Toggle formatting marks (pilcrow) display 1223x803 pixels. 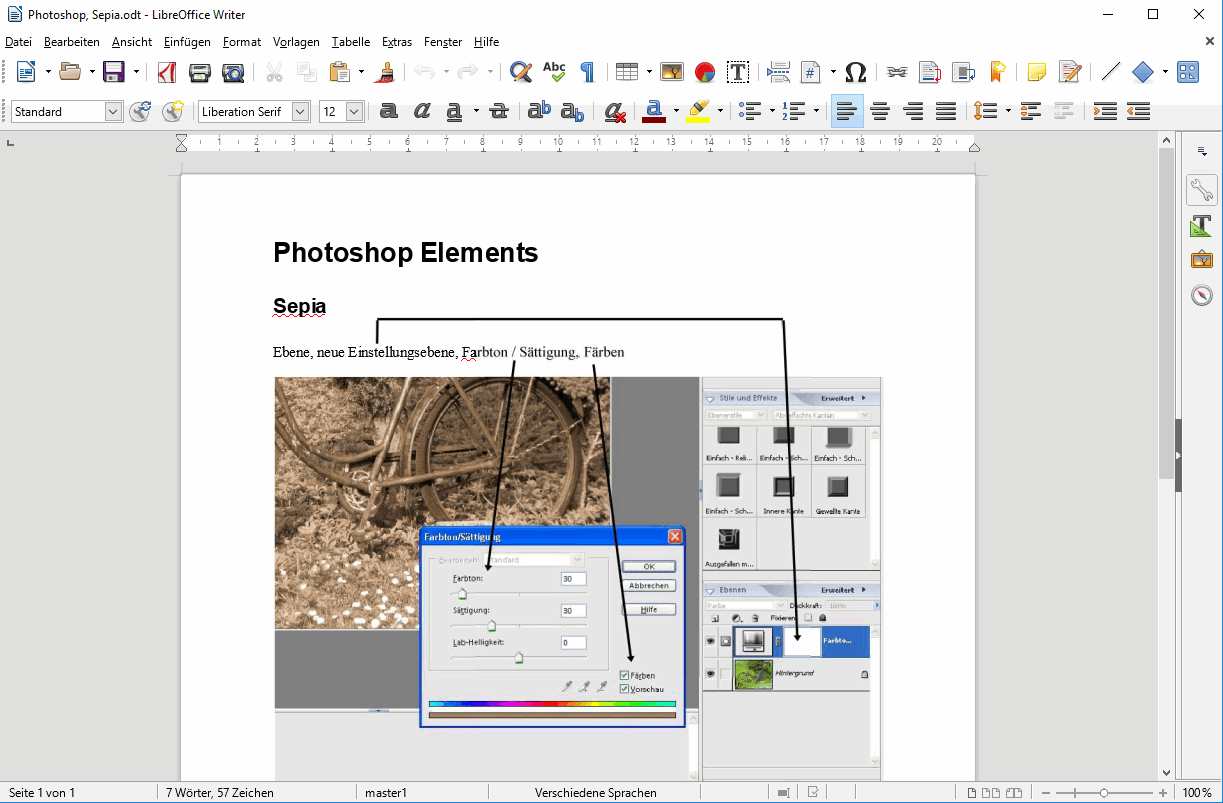587,72
